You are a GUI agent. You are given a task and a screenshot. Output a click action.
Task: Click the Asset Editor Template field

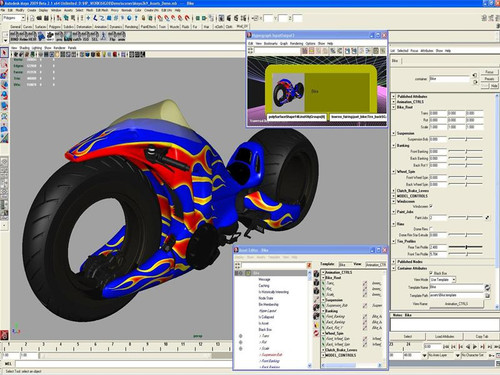[345, 265]
